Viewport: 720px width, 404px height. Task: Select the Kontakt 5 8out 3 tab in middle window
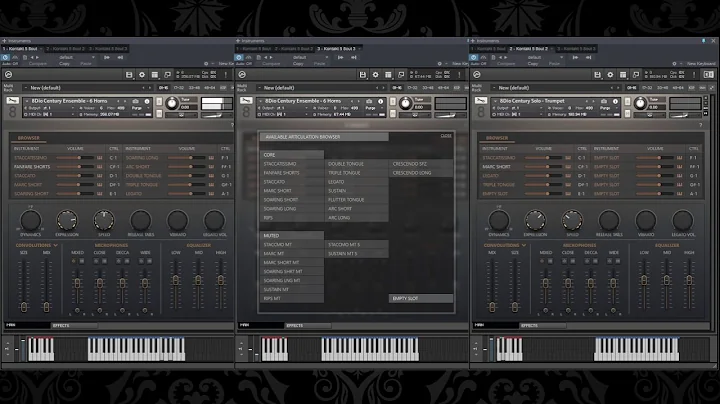pos(338,49)
